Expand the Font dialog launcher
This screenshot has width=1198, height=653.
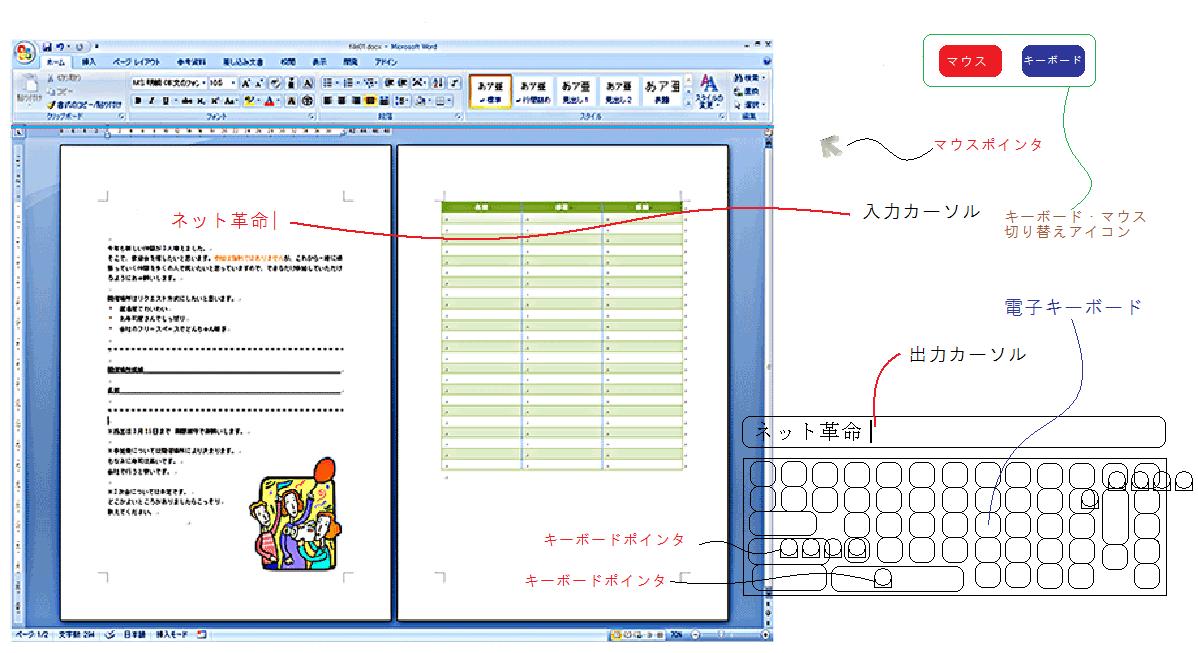[x=312, y=117]
